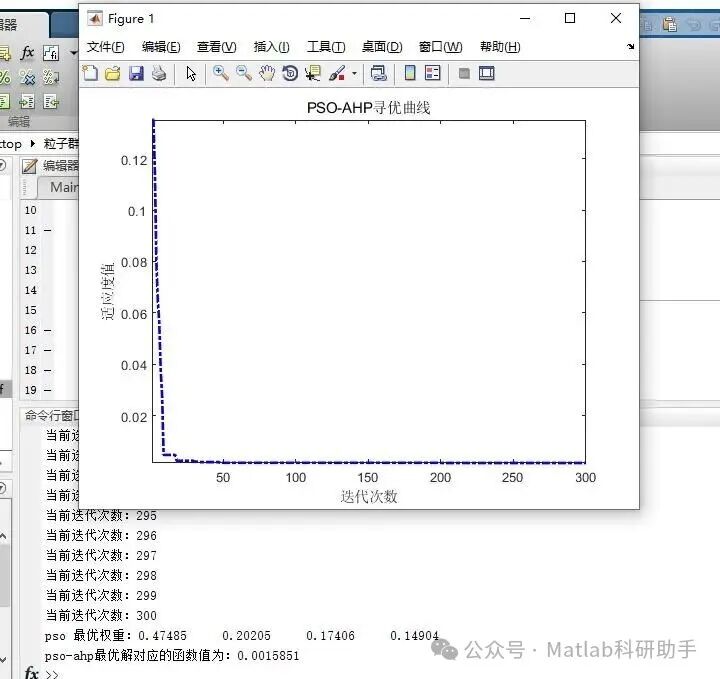This screenshot has width=720, height=679.
Task: Click the Link Plot icon
Action: coord(378,73)
